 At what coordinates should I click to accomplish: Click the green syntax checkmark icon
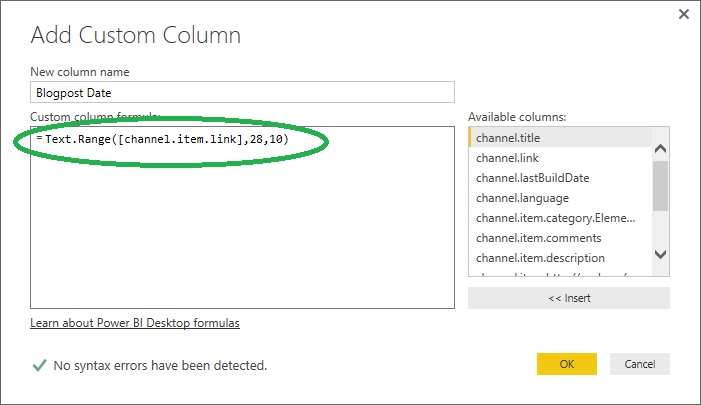click(39, 366)
